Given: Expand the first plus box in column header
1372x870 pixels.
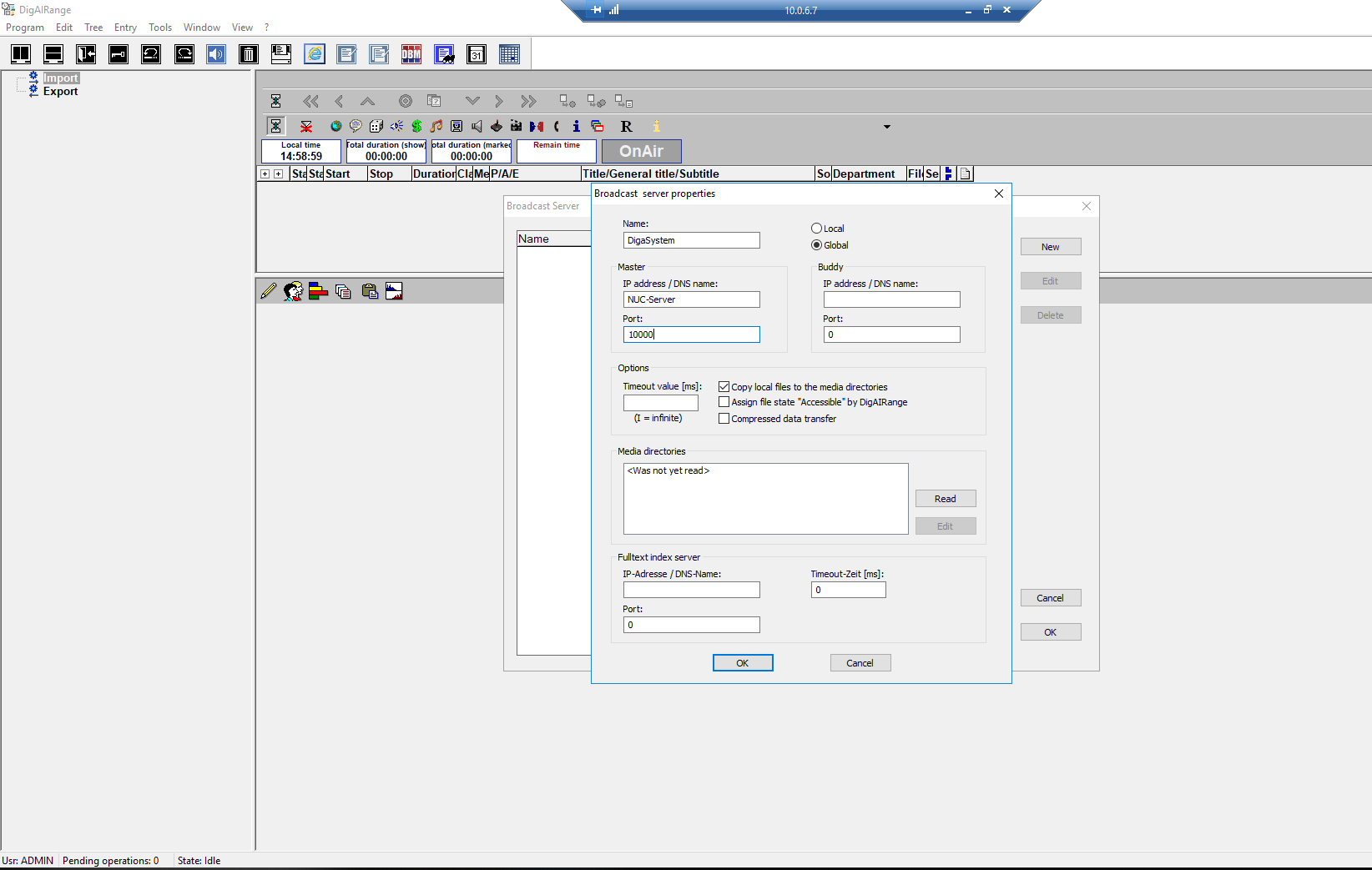Looking at the screenshot, I should [x=265, y=174].
